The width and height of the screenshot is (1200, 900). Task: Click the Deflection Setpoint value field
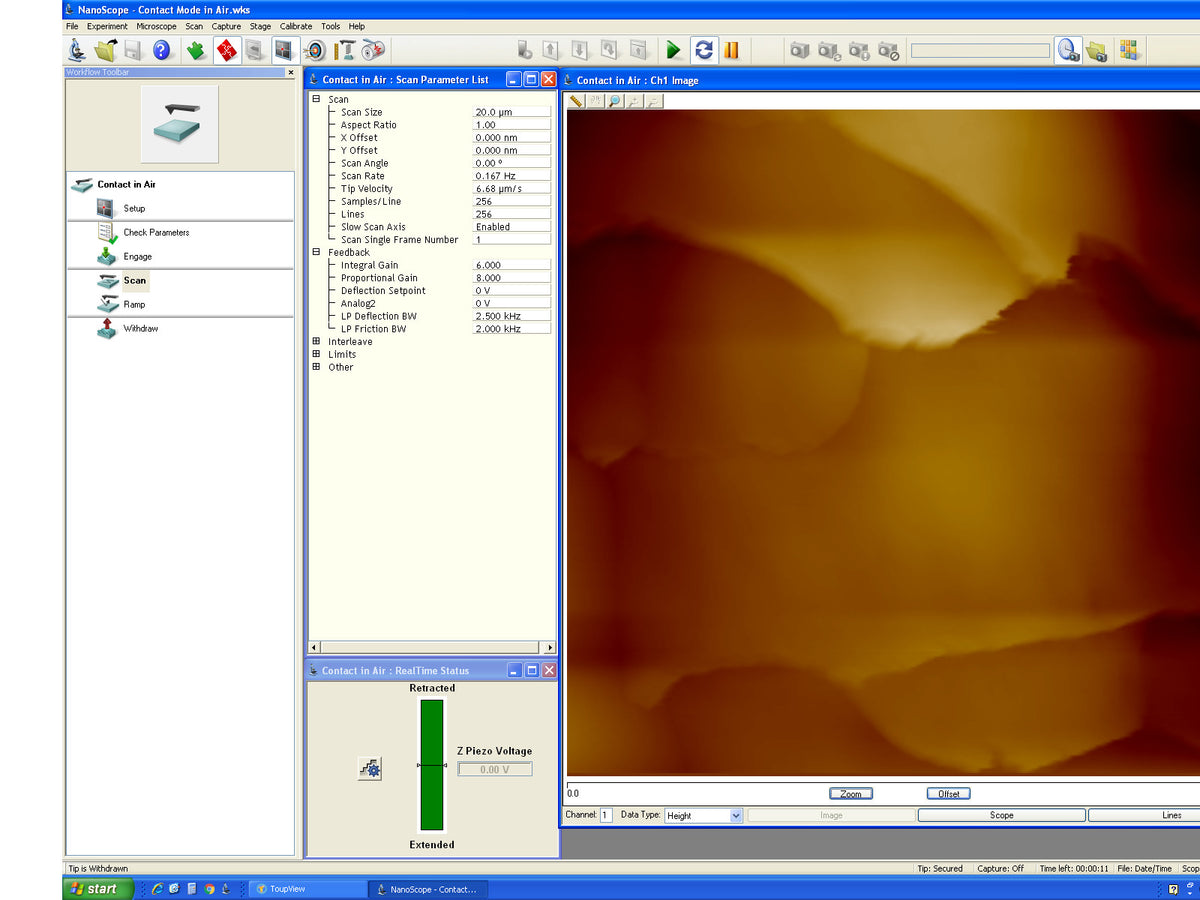point(511,291)
